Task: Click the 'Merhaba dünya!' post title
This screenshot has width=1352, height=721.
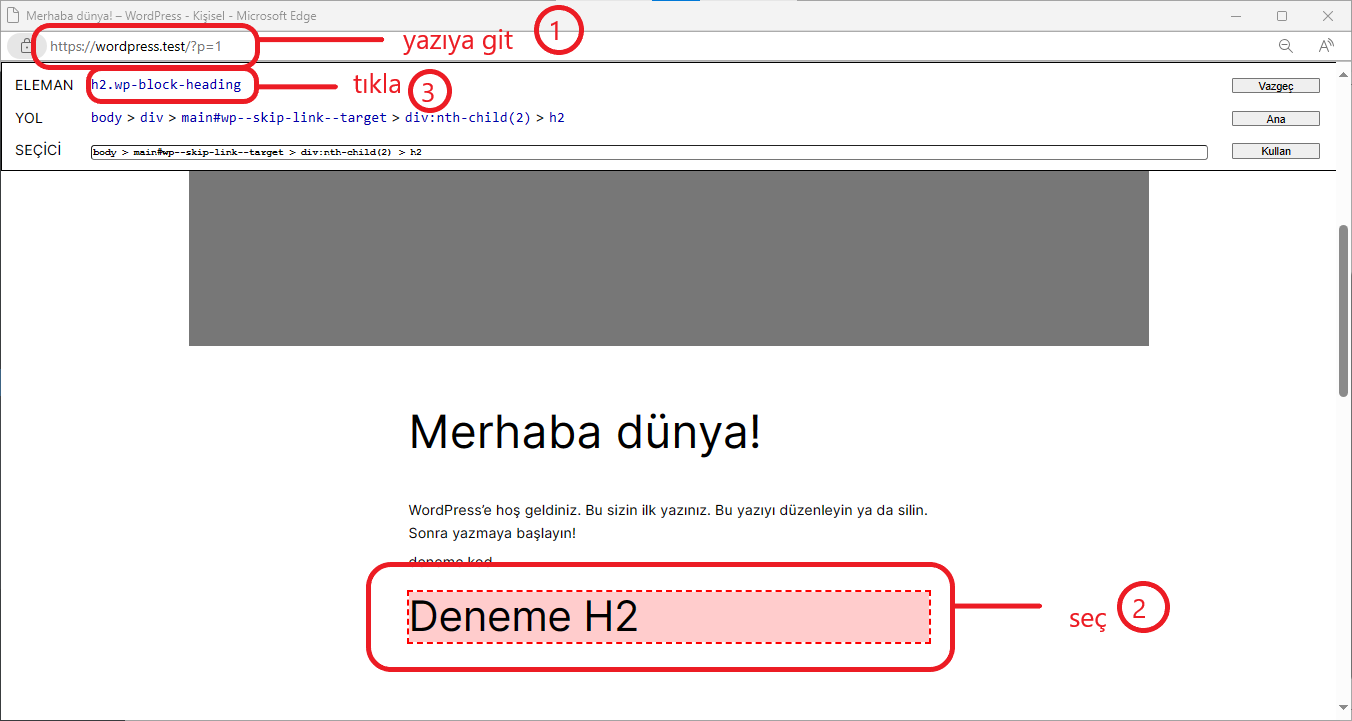Action: point(585,433)
